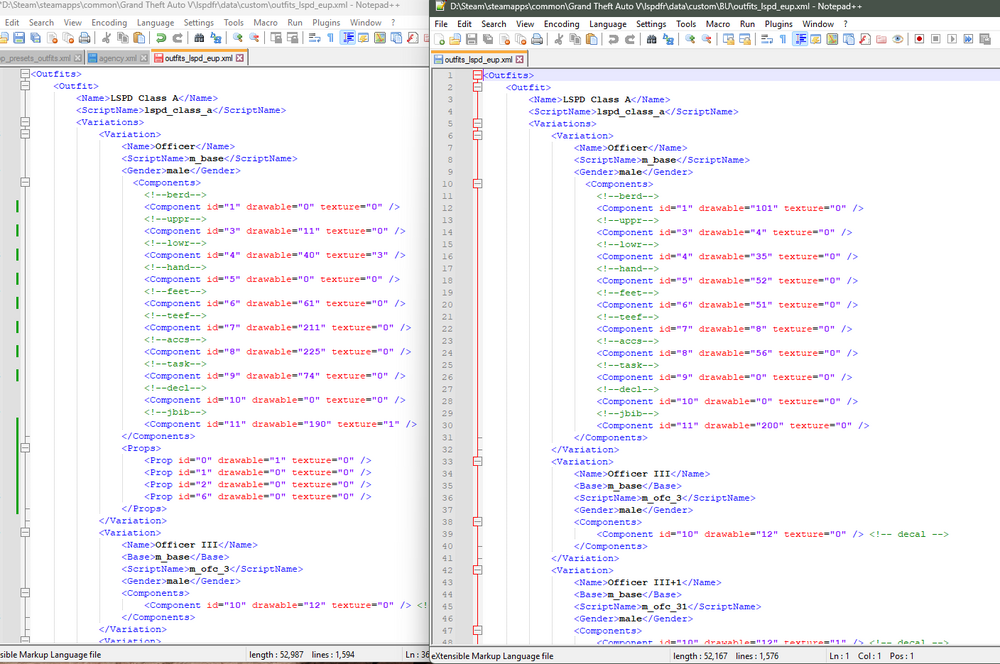Collapse Variation fold marker at line 33, right window
1000x664 pixels.
[477, 462]
